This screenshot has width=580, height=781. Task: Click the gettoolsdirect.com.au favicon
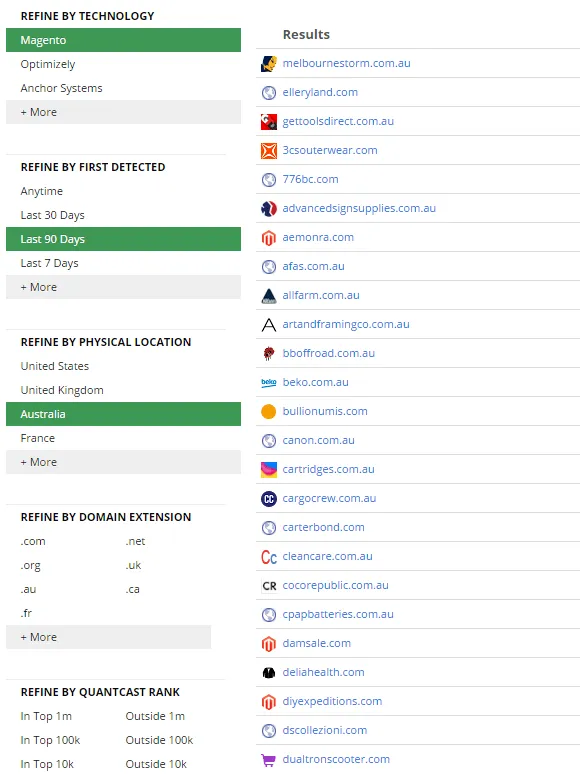click(x=269, y=122)
